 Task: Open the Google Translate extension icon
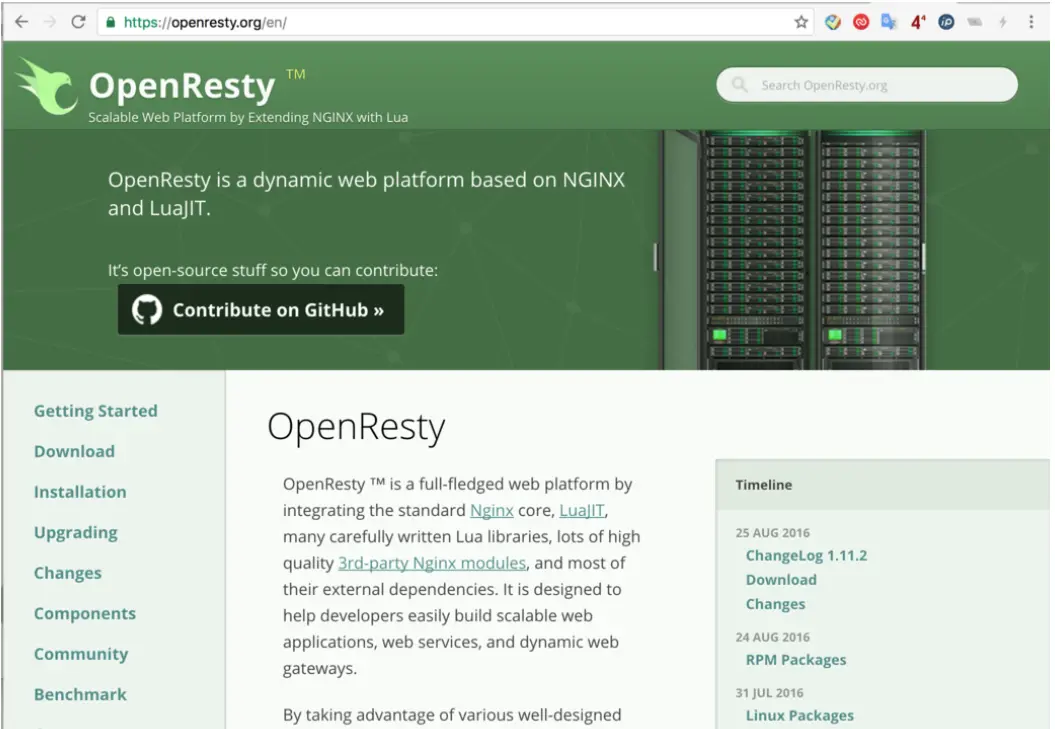(889, 22)
